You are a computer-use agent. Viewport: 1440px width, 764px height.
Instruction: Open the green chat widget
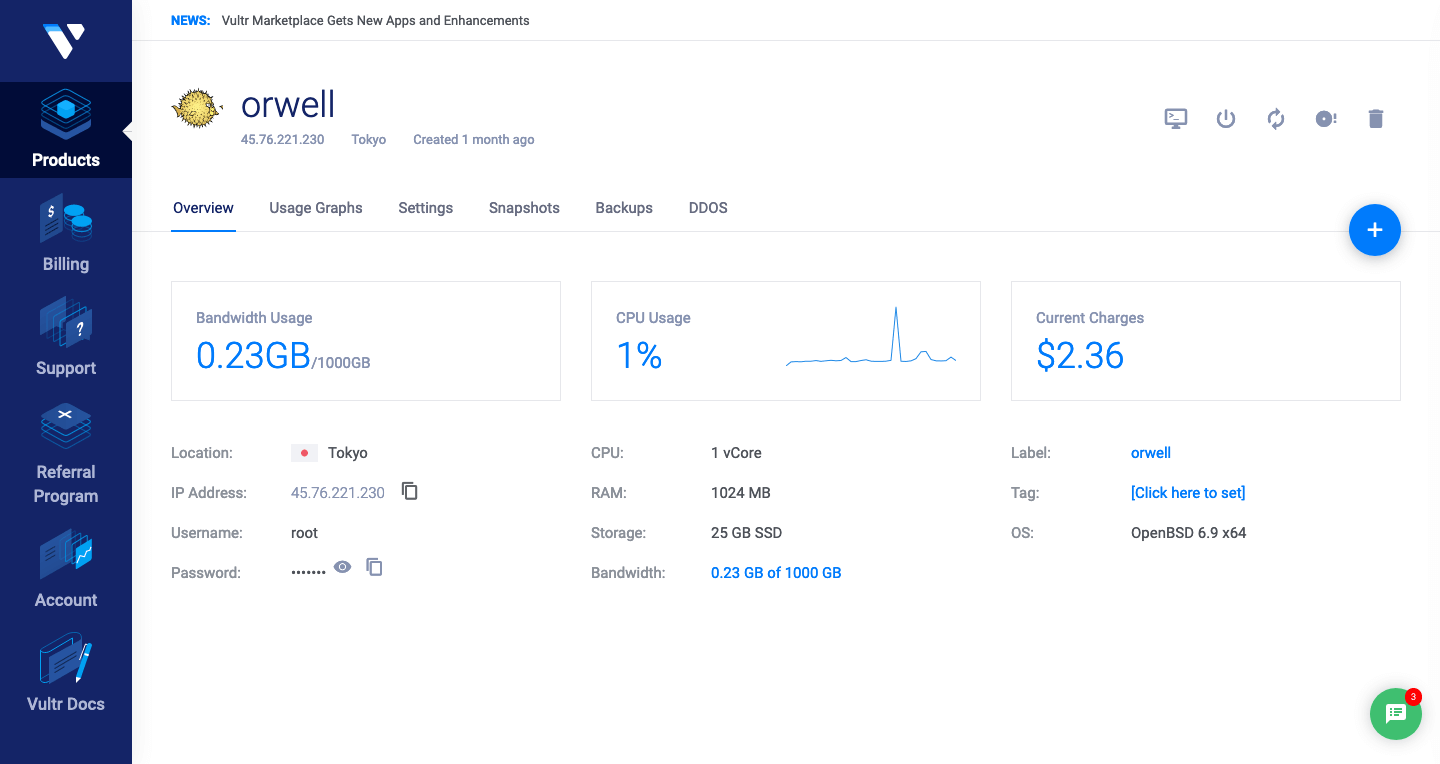point(1396,714)
